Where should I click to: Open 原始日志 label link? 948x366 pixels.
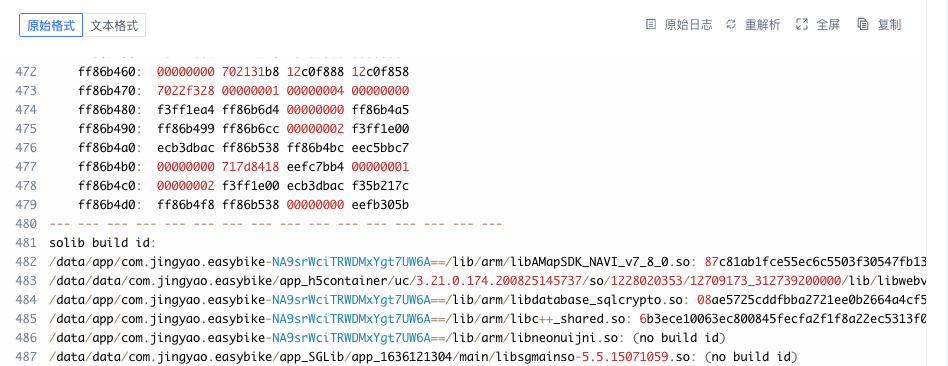point(688,25)
